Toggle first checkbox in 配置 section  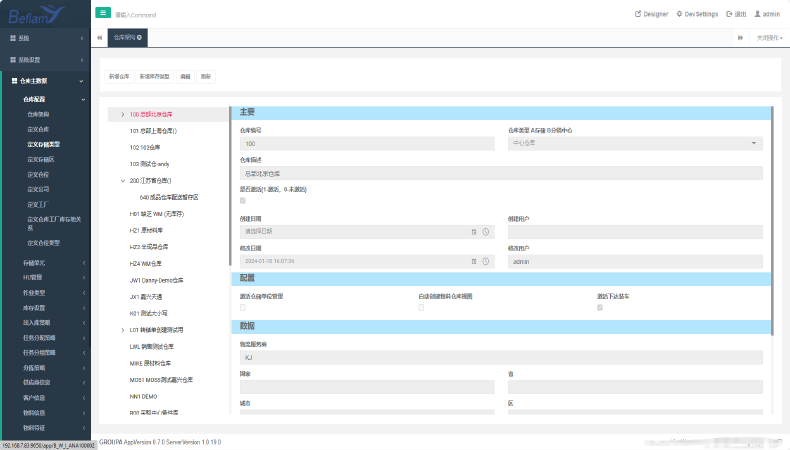242,307
